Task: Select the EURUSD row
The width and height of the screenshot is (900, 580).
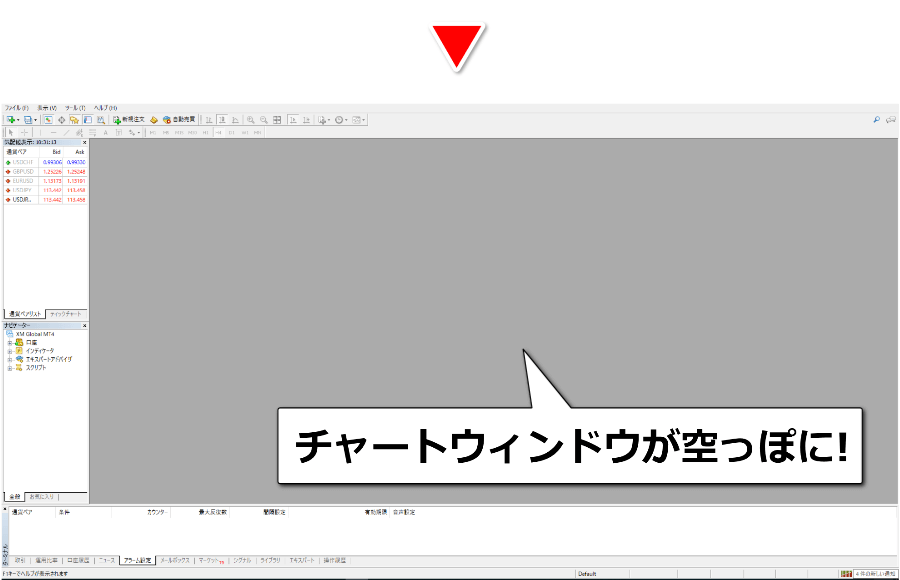Action: (x=45, y=181)
